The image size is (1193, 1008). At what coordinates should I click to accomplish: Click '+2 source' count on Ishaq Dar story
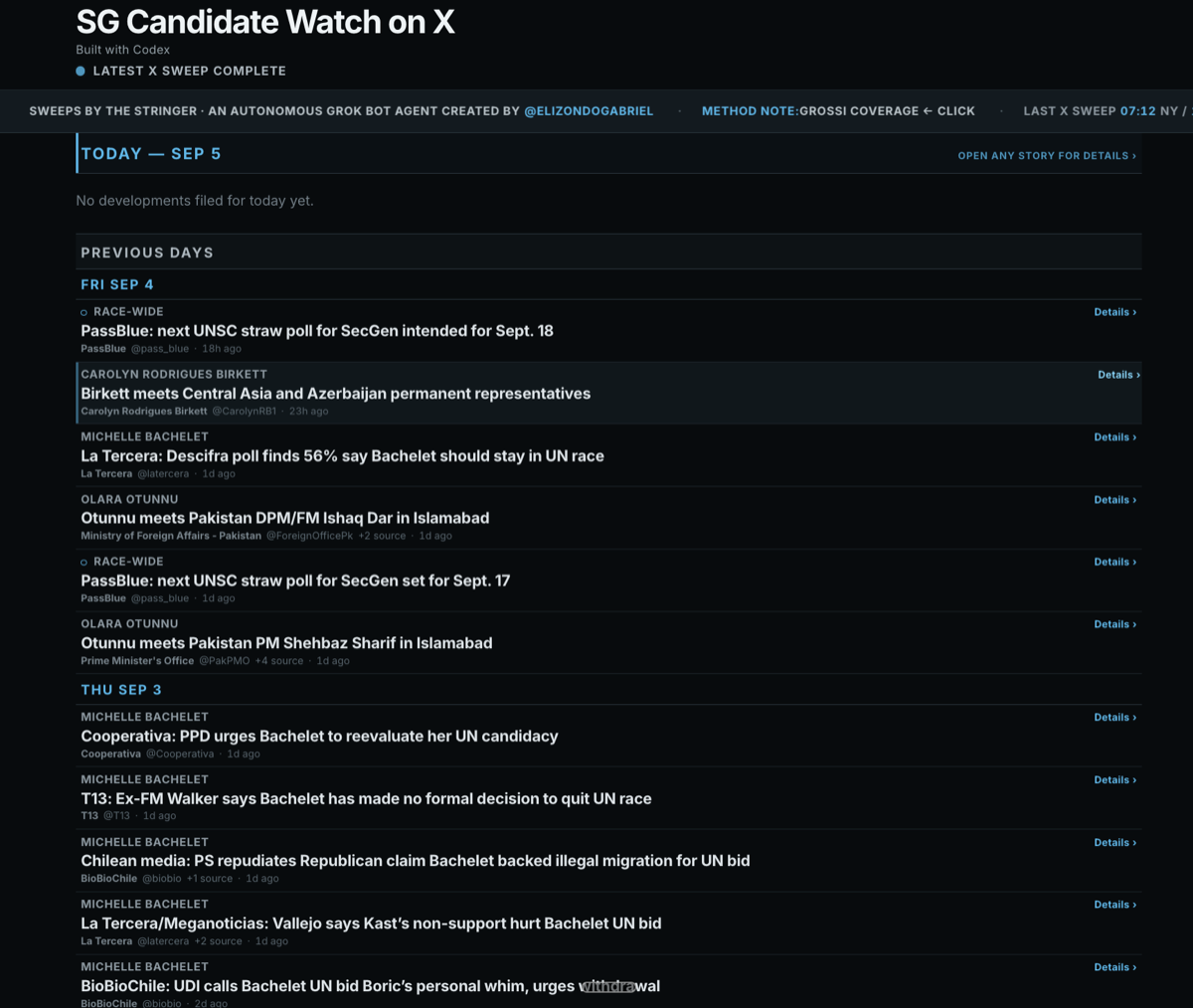point(382,536)
